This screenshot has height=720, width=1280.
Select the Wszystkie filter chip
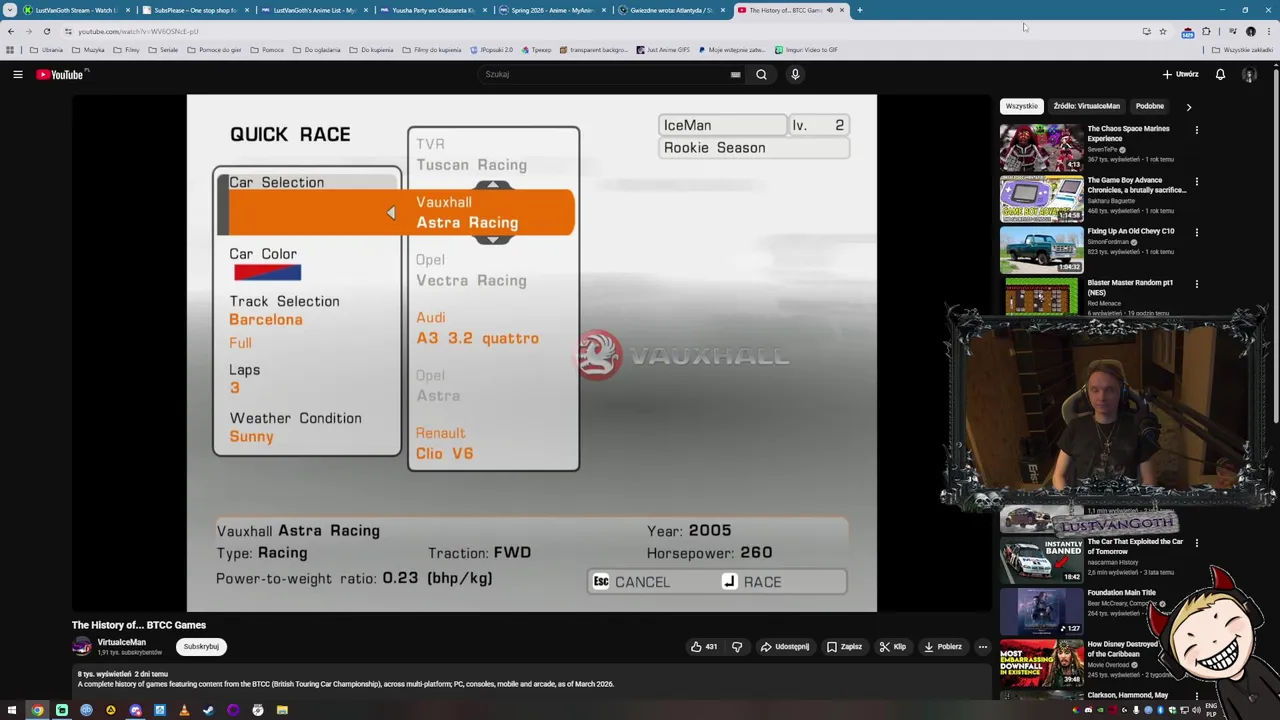(x=1022, y=106)
